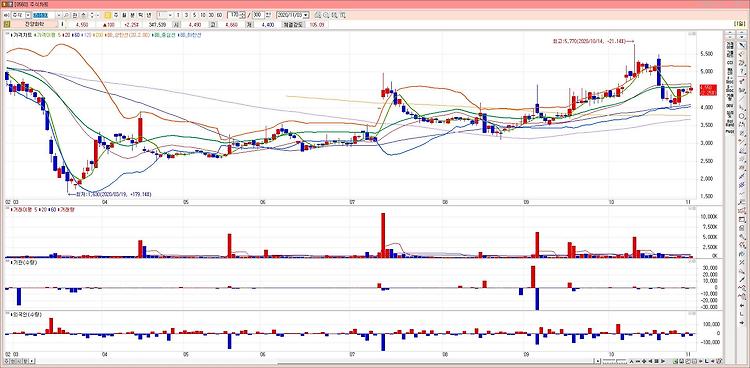The image size is (750, 368).
Task: Select the 30 interval button
Action: (x=211, y=15)
